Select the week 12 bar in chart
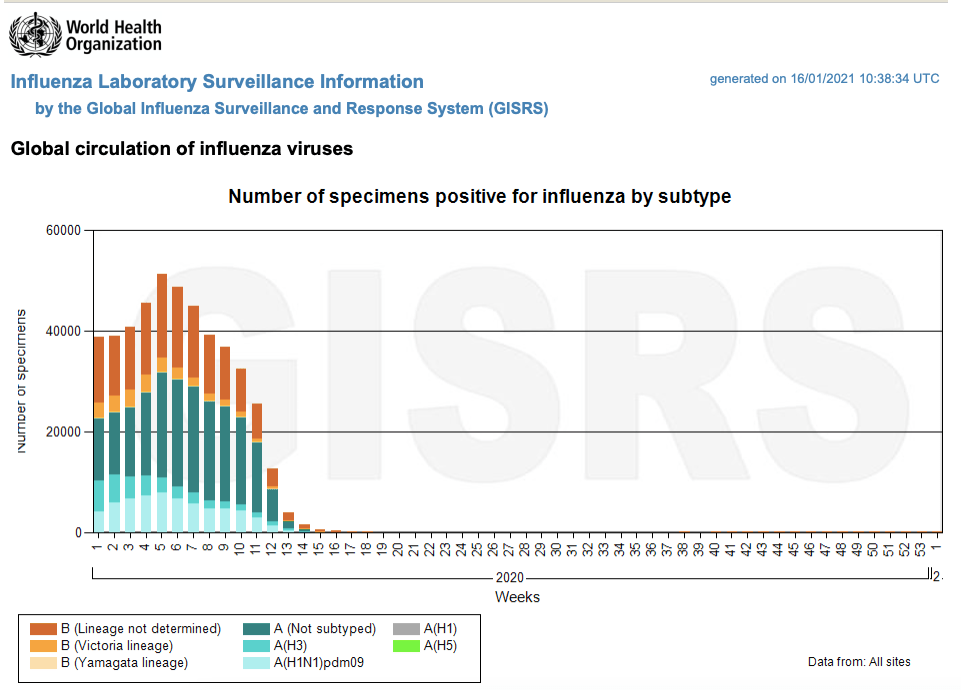The image size is (961, 690). click(x=272, y=500)
